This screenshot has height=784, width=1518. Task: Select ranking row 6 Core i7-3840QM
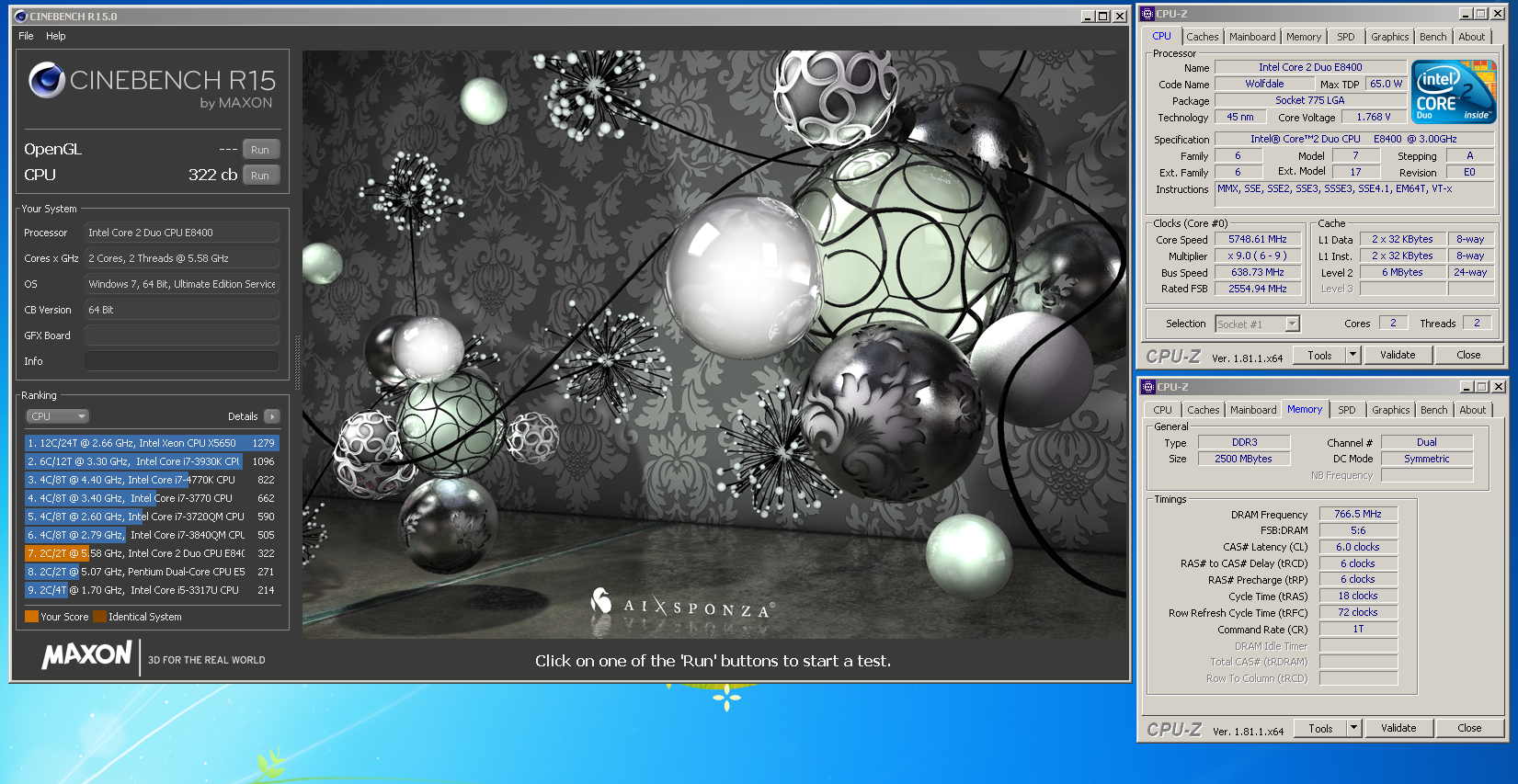tap(152, 535)
